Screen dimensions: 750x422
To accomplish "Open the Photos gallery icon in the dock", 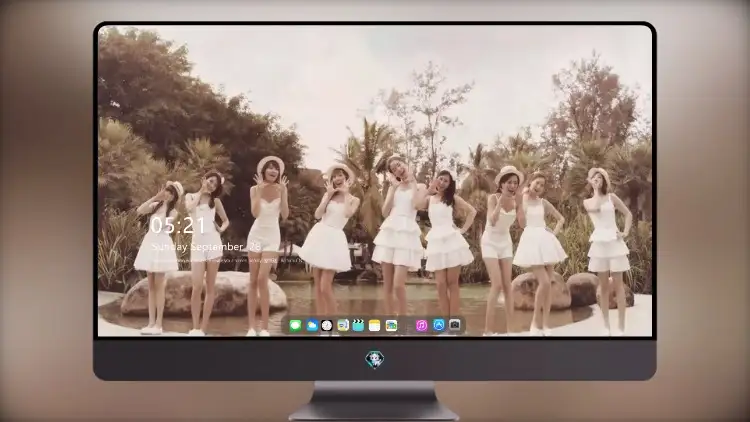I will 391,326.
